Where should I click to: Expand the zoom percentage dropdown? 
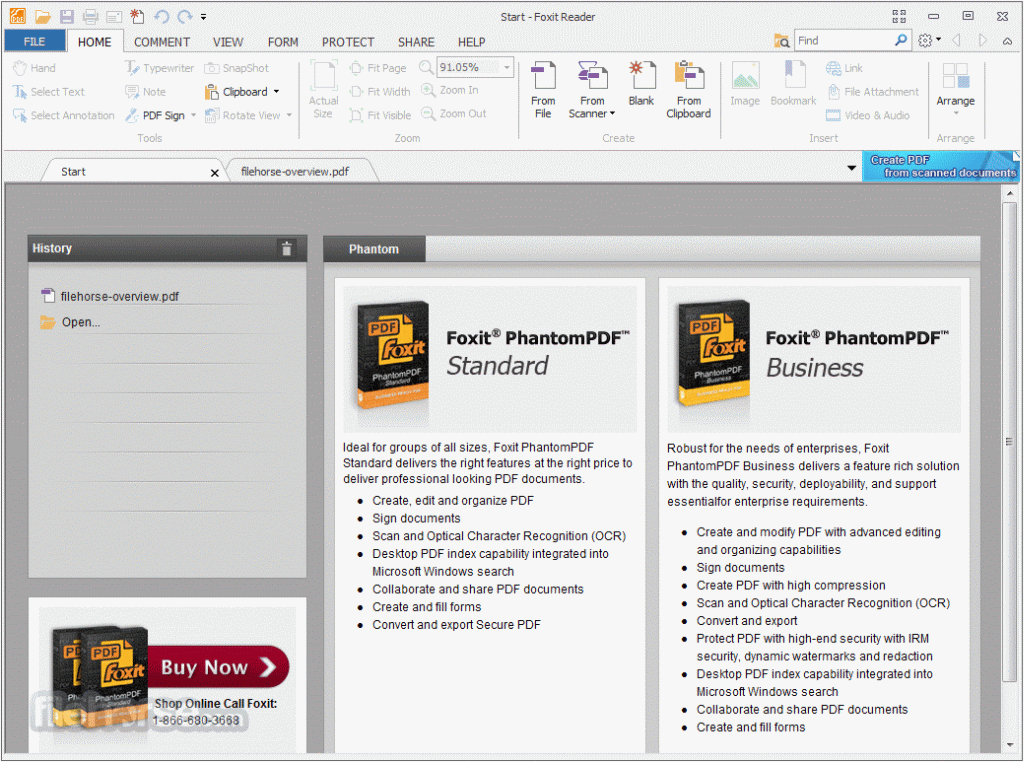point(507,67)
